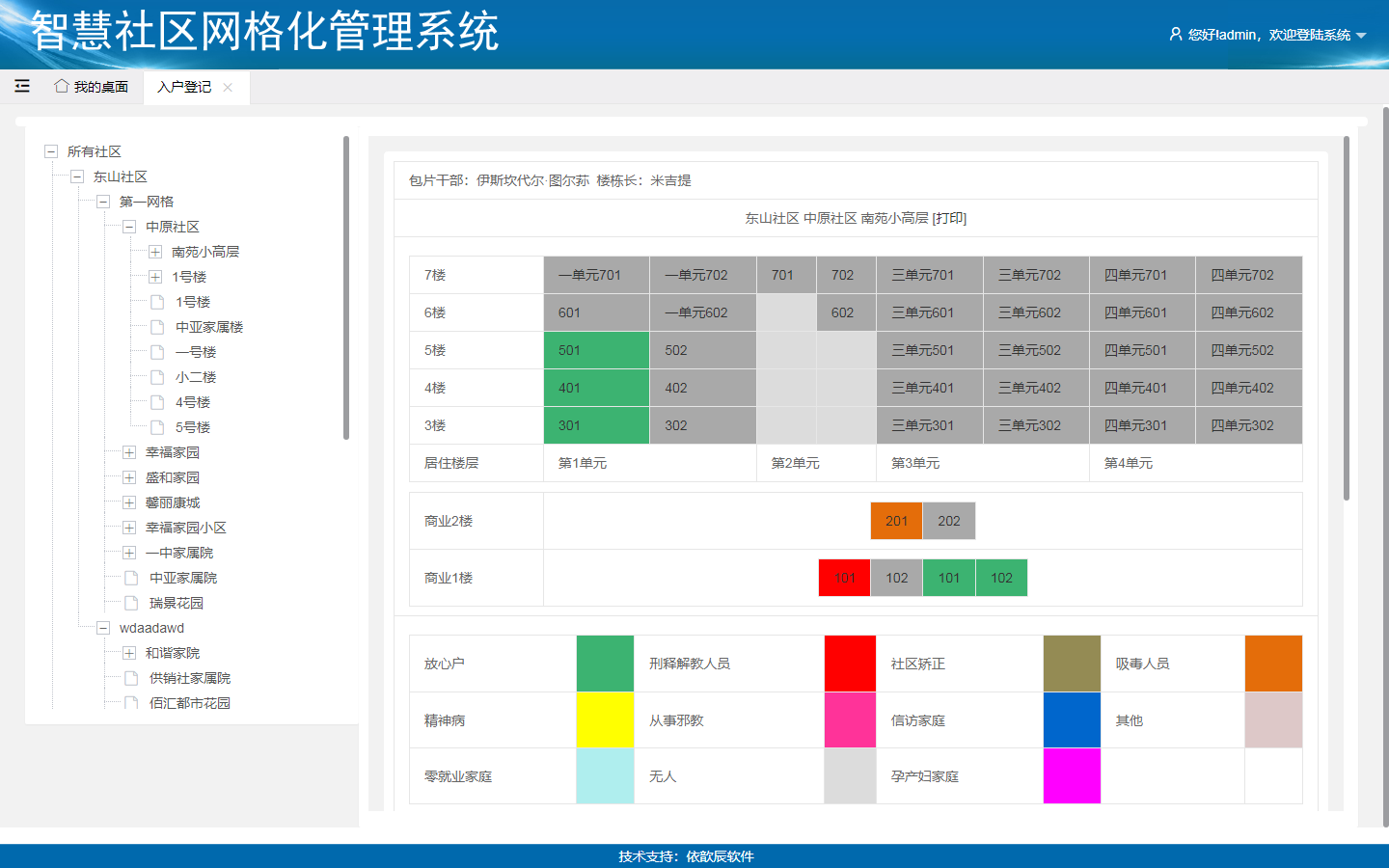
Task: Select the 入户登记 tab
Action: pos(184,87)
